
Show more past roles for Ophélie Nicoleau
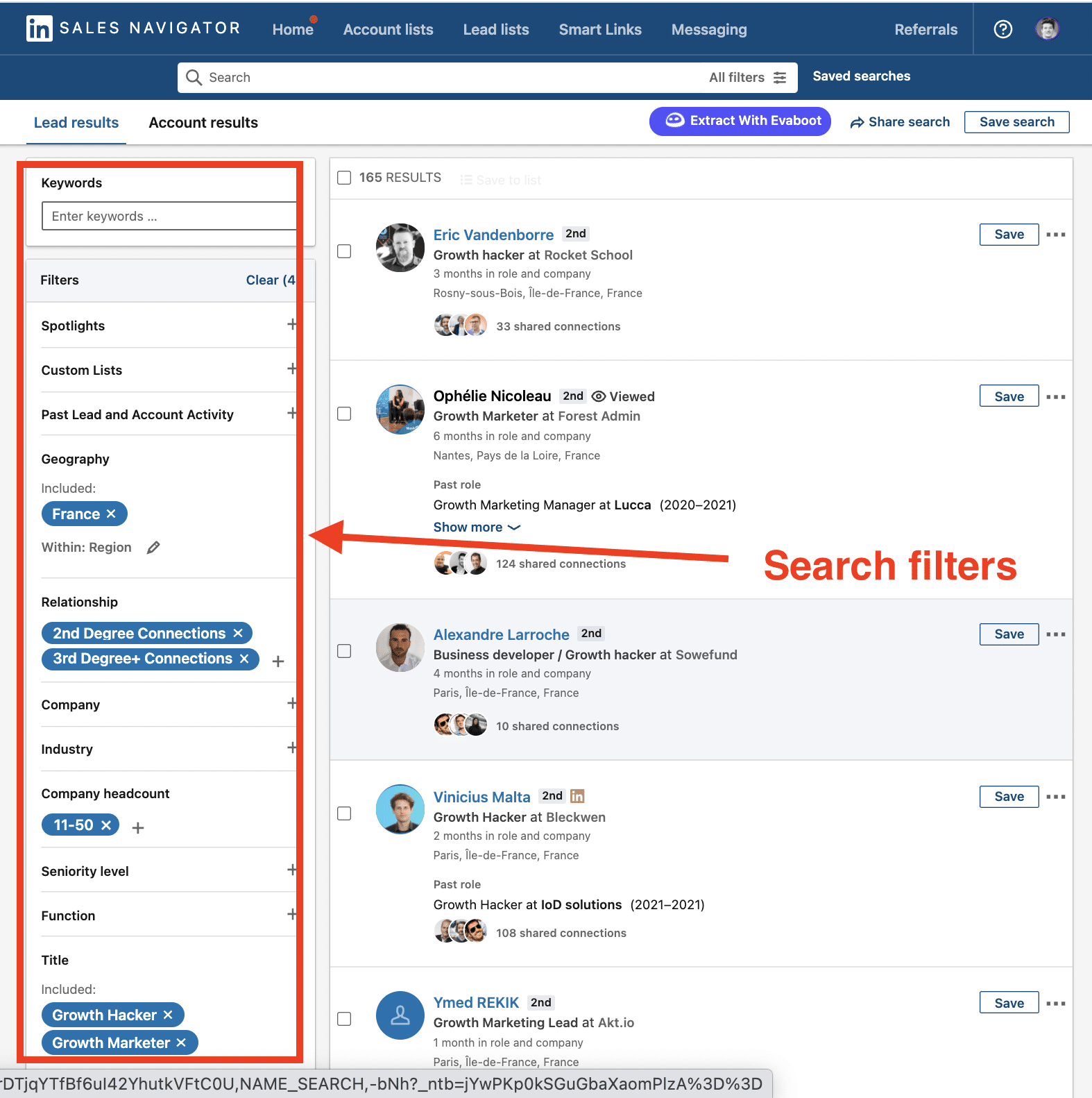point(477,527)
